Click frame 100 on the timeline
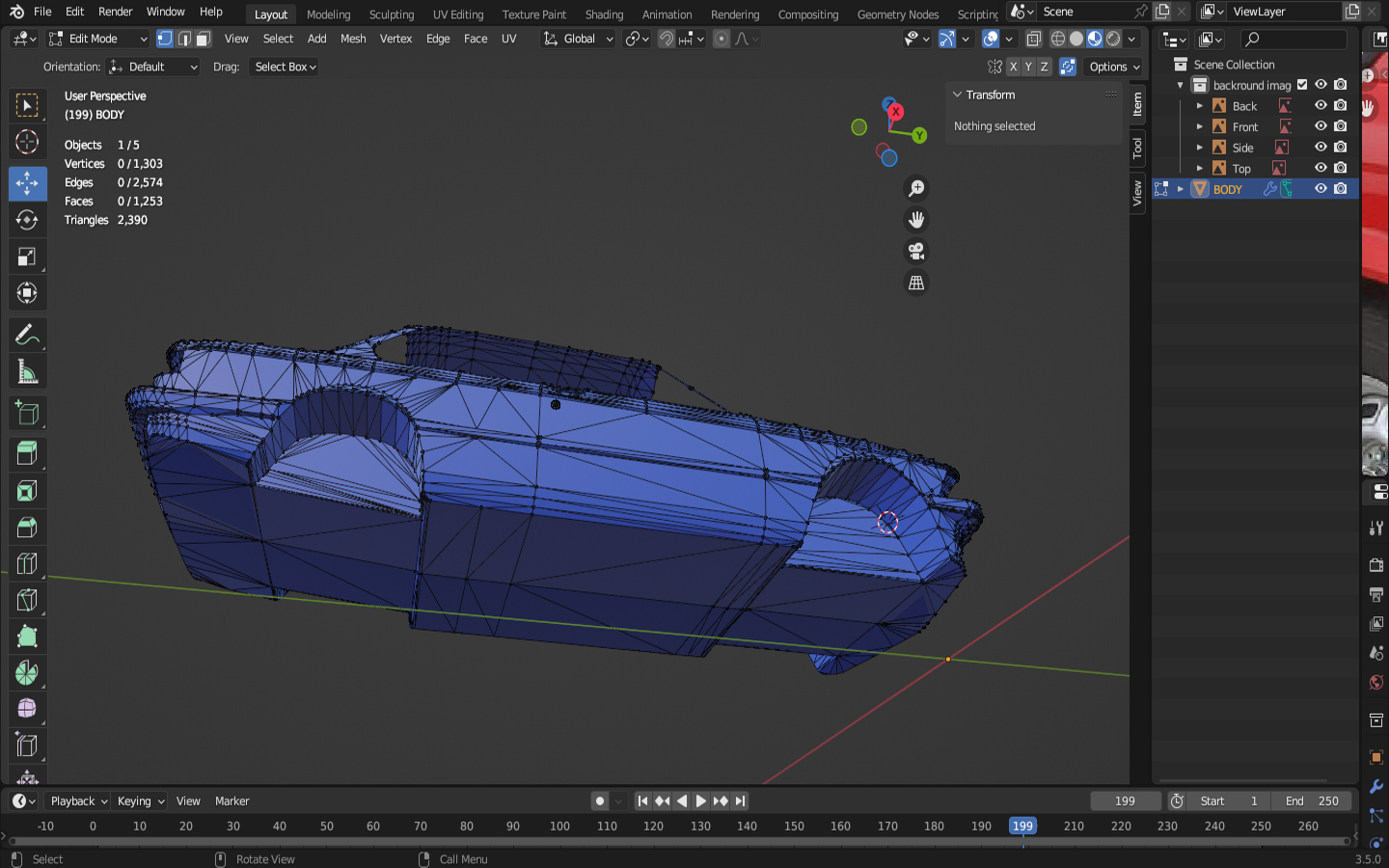 click(x=559, y=827)
